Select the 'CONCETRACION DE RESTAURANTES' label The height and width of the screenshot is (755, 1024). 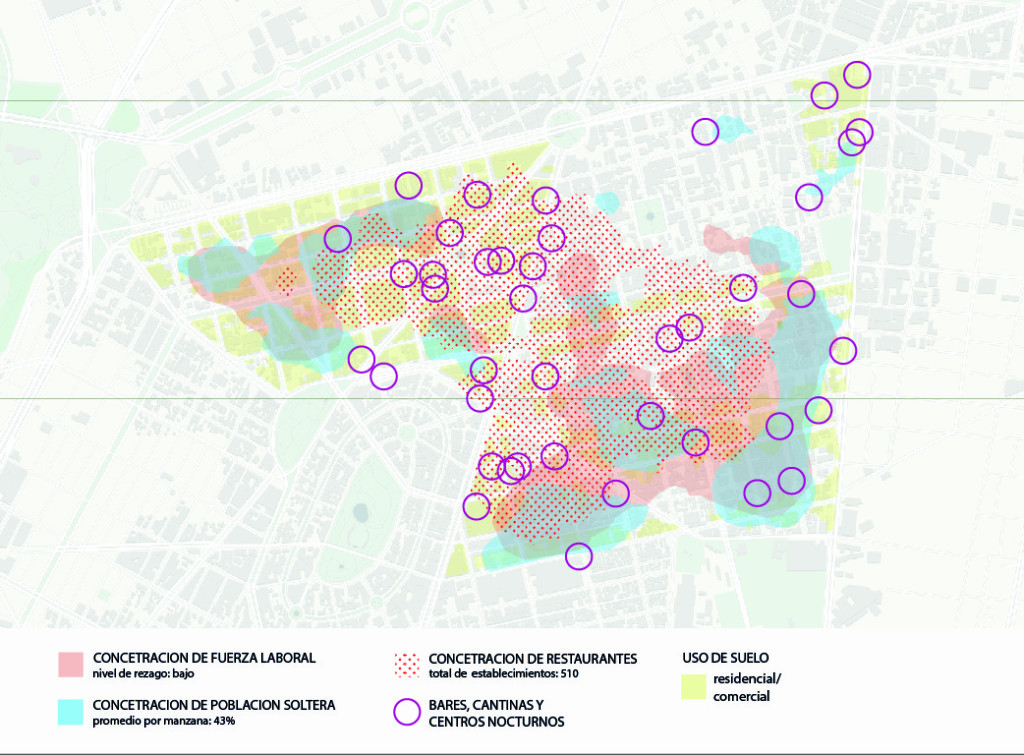tap(533, 658)
